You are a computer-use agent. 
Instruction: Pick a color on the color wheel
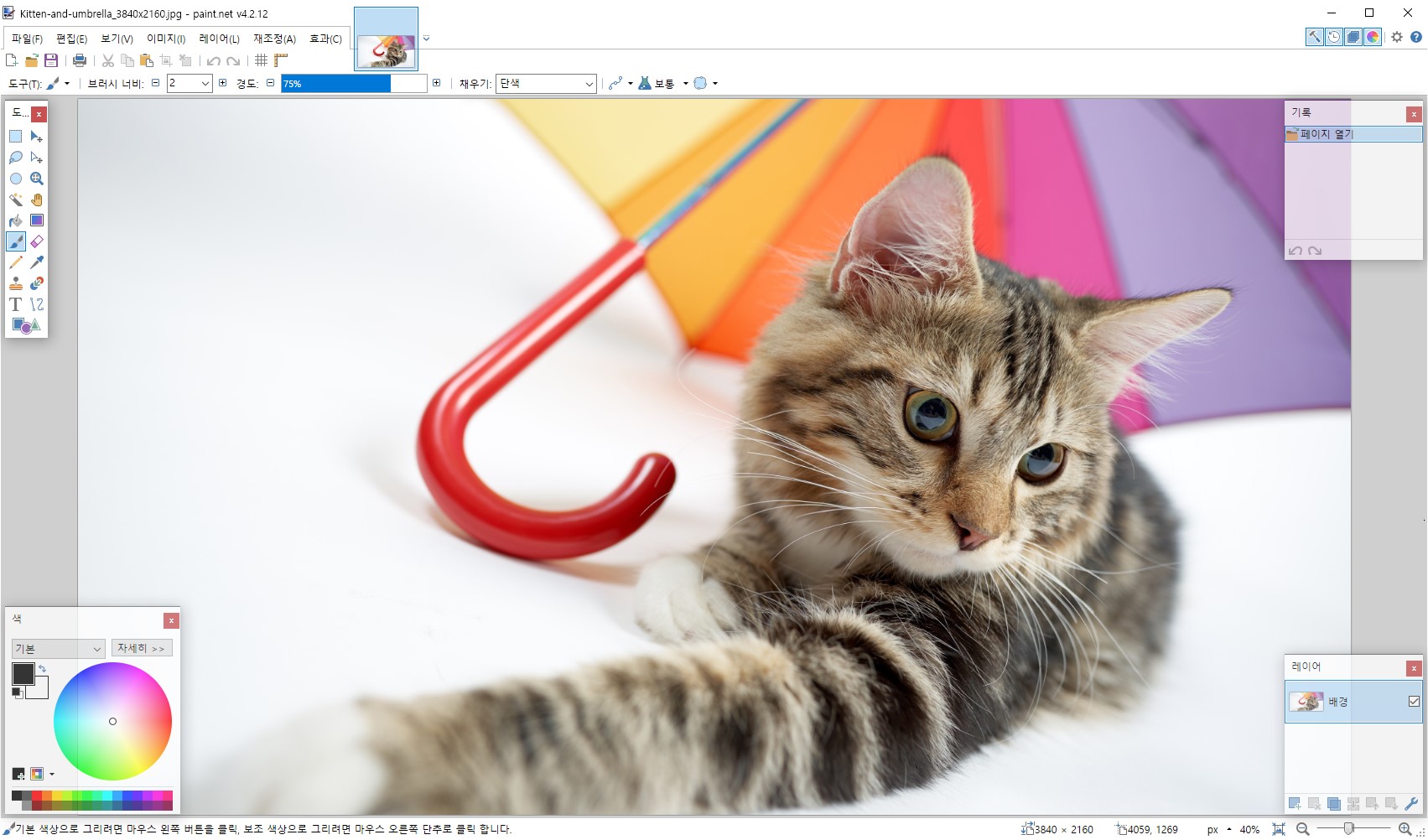(112, 721)
